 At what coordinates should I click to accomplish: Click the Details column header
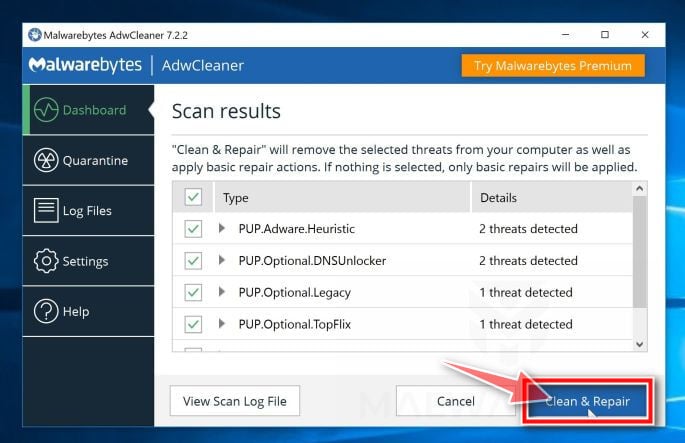coord(552,197)
